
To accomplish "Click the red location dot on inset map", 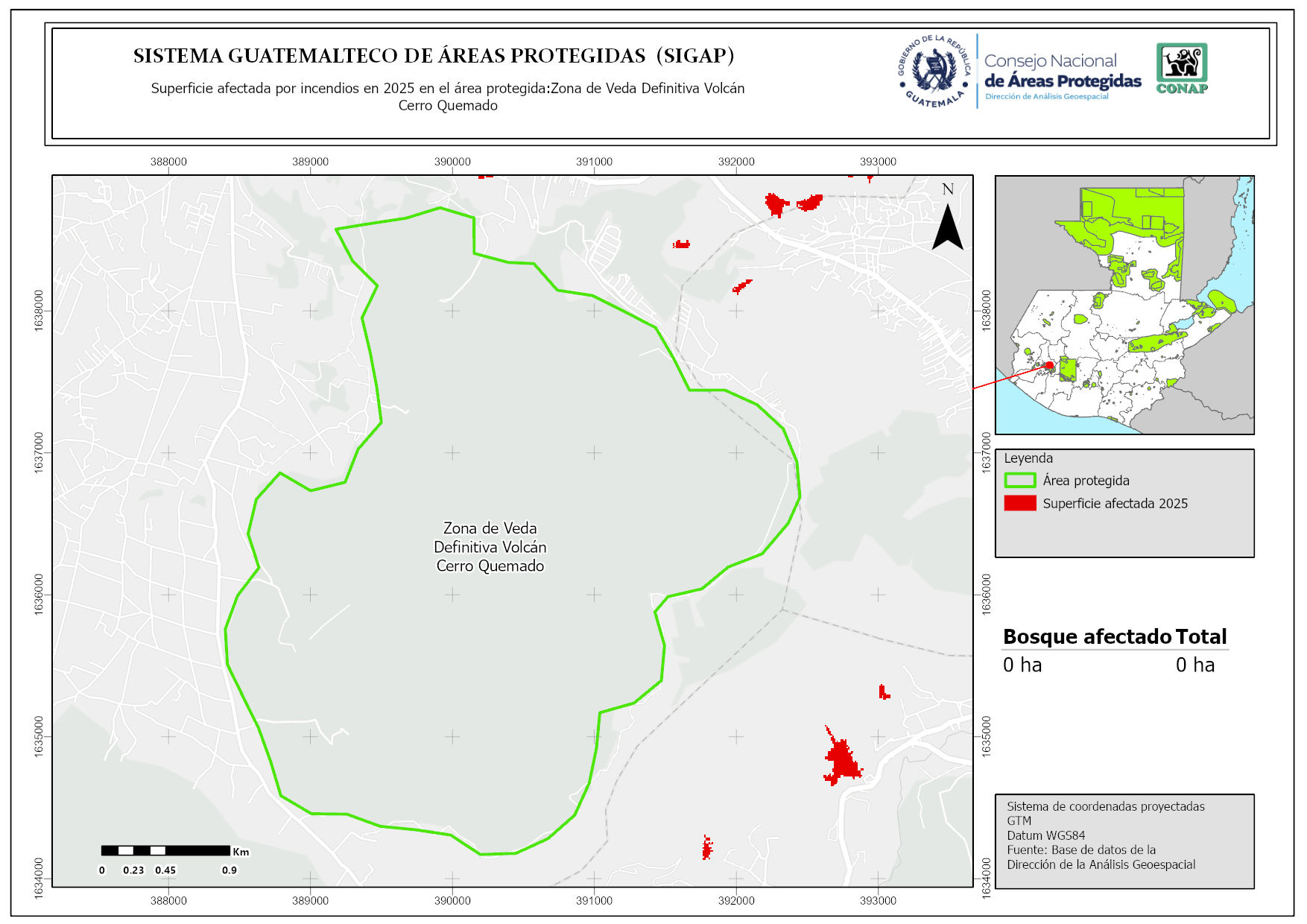I will pos(1049,365).
